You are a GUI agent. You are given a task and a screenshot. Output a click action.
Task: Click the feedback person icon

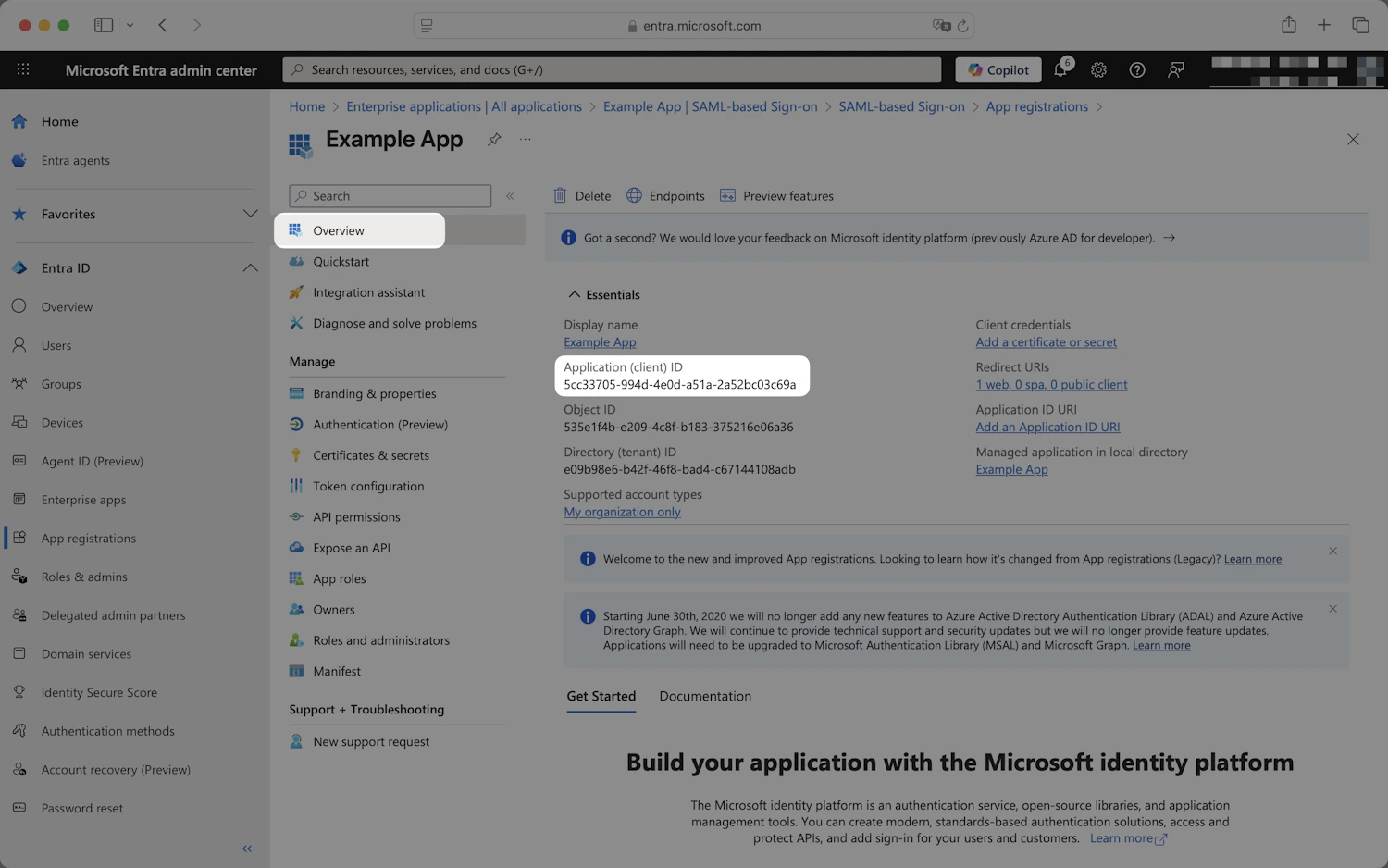click(x=1176, y=69)
